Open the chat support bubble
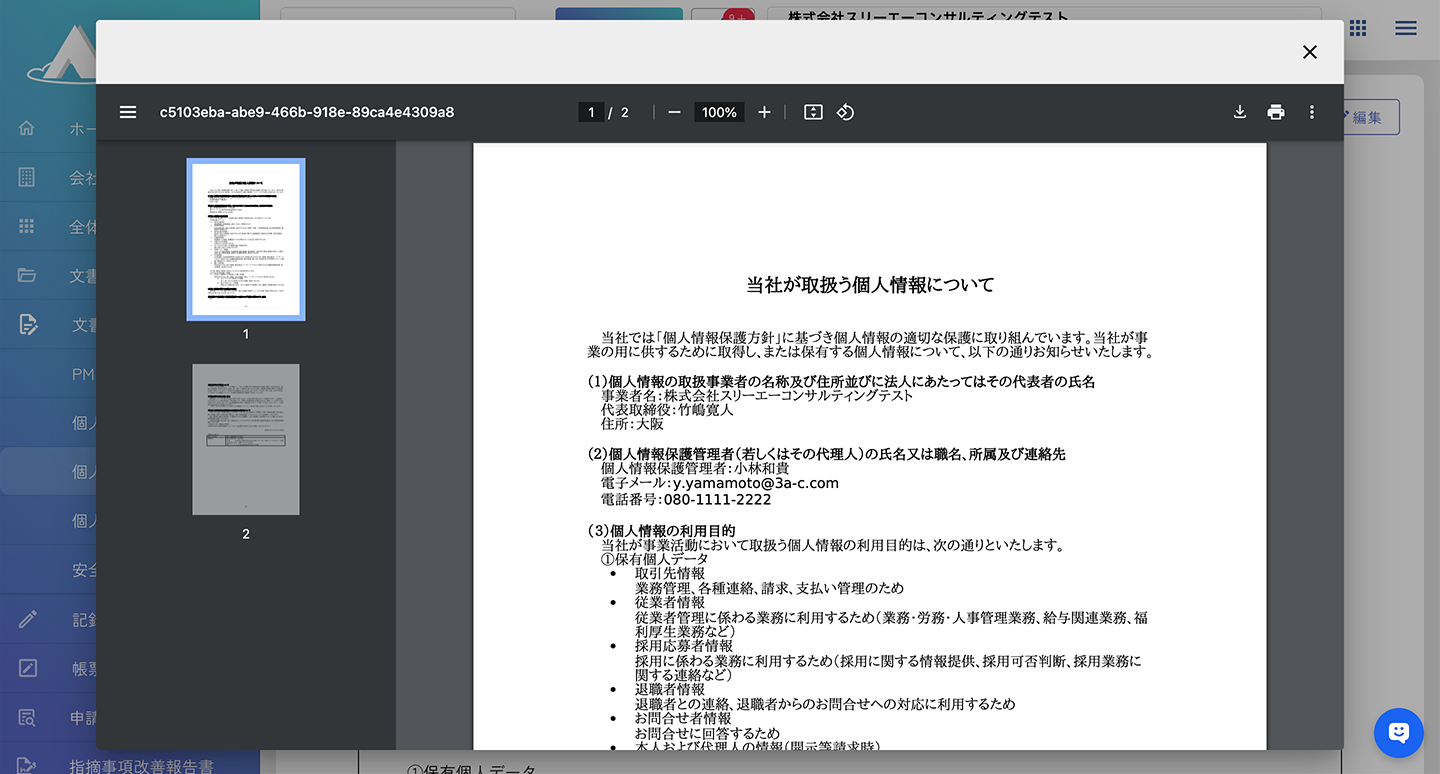The height and width of the screenshot is (774, 1440). 1399,733
